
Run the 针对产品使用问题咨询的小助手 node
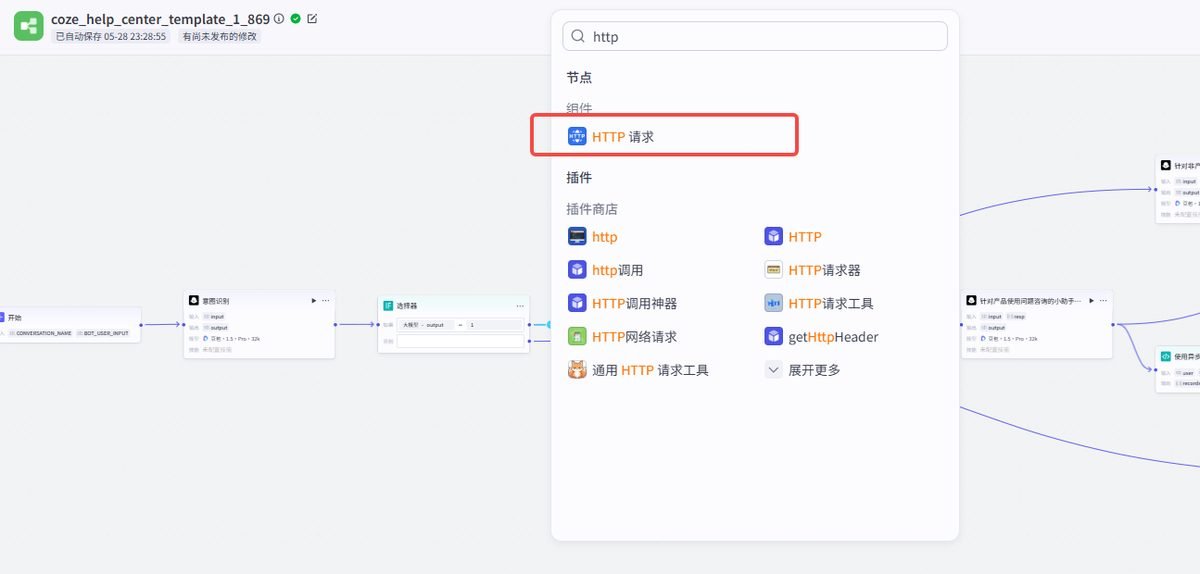[x=1091, y=300]
